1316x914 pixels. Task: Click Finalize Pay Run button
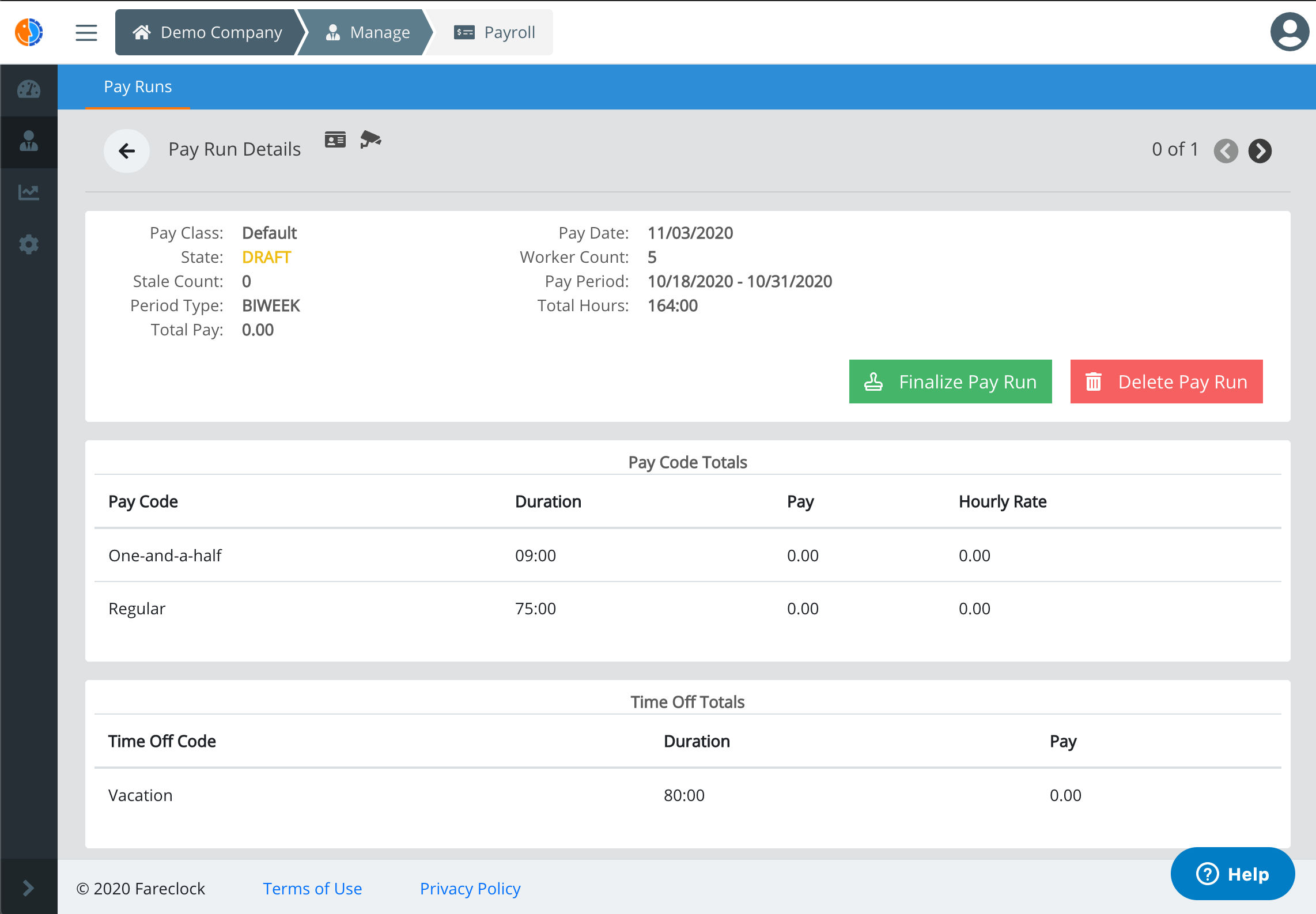[951, 382]
